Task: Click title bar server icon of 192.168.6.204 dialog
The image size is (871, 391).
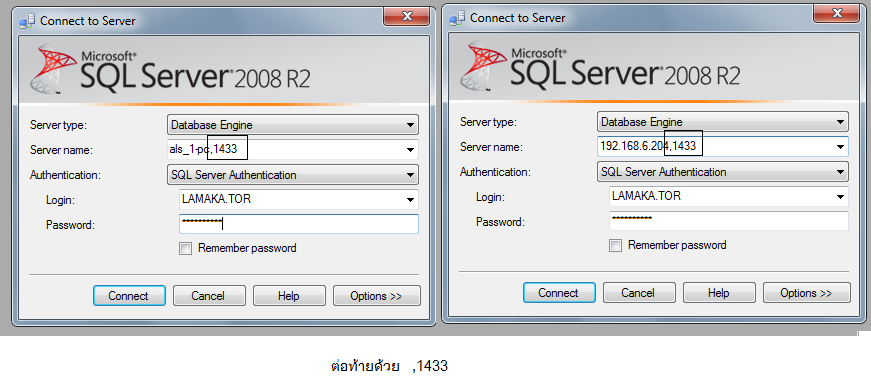Action: pyautogui.click(x=457, y=18)
